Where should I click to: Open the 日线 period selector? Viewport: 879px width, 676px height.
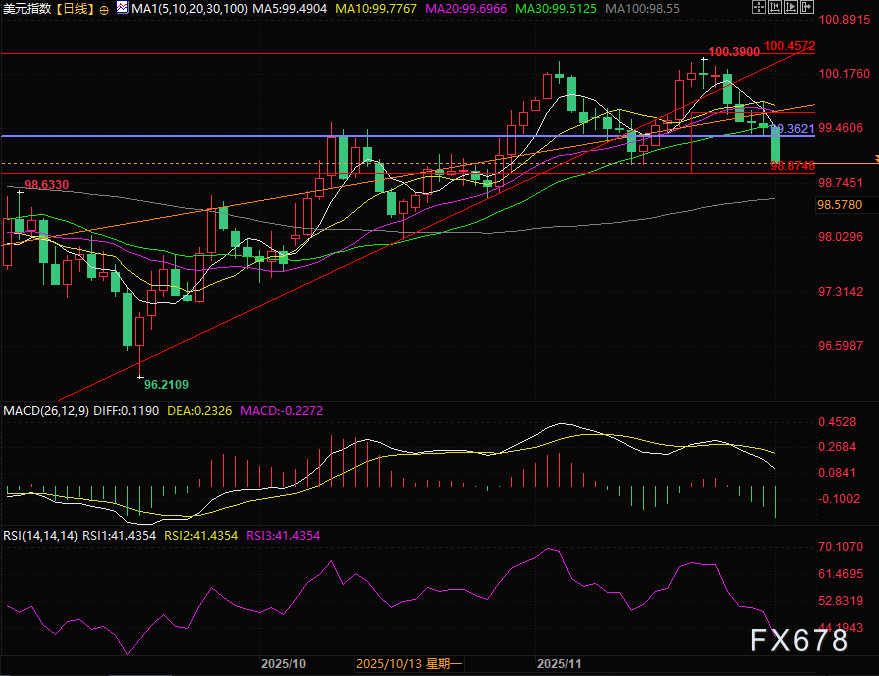pos(73,9)
